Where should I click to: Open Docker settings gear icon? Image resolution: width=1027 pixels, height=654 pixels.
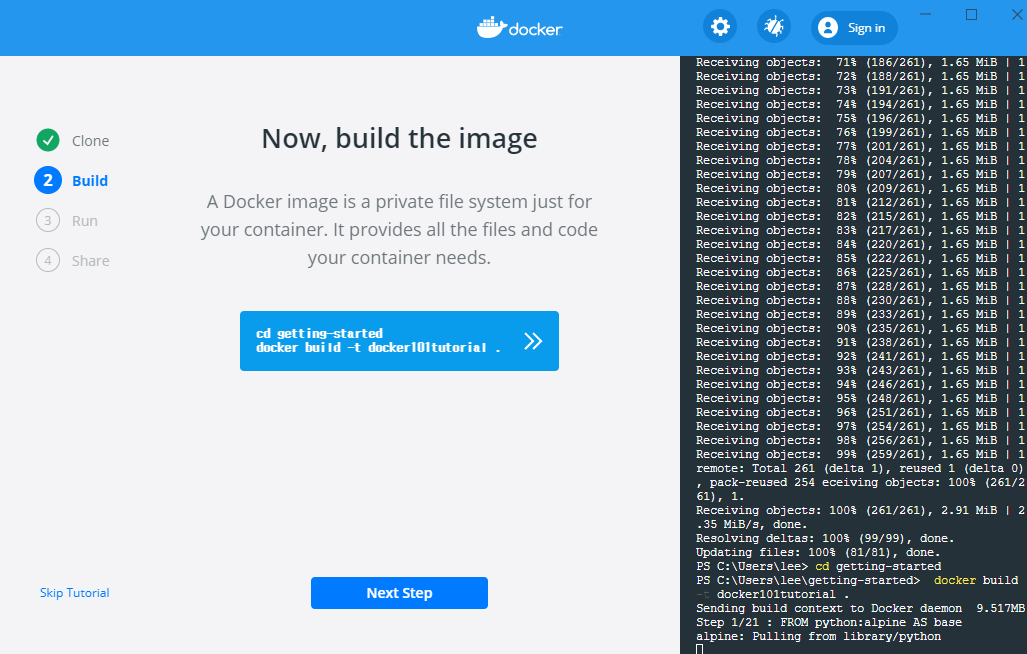pos(720,27)
